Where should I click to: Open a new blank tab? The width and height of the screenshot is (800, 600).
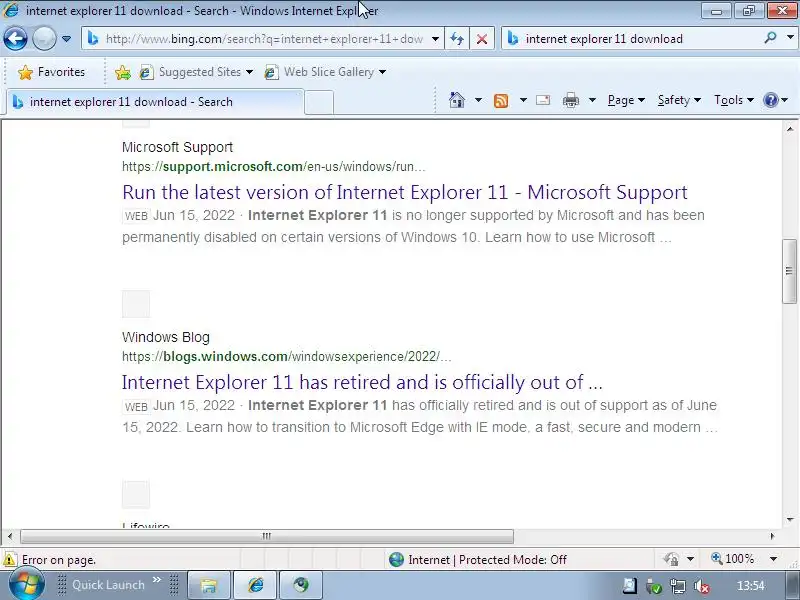pyautogui.click(x=319, y=102)
